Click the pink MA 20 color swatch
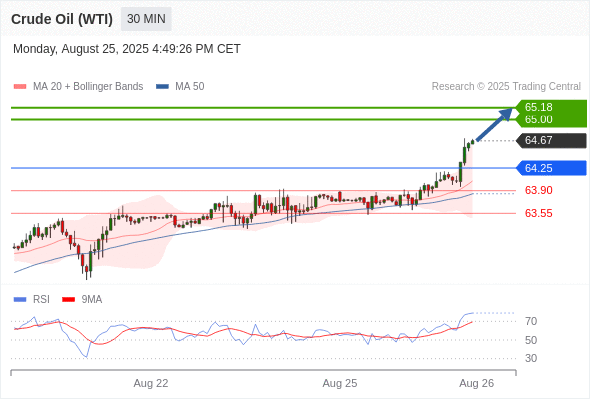Image resolution: width=590 pixels, height=400 pixels. pyautogui.click(x=20, y=87)
